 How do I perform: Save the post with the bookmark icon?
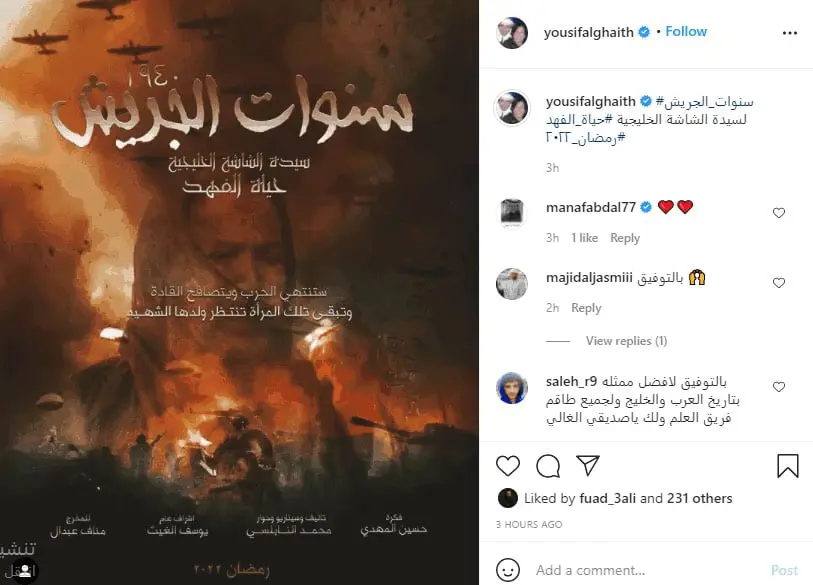point(788,466)
